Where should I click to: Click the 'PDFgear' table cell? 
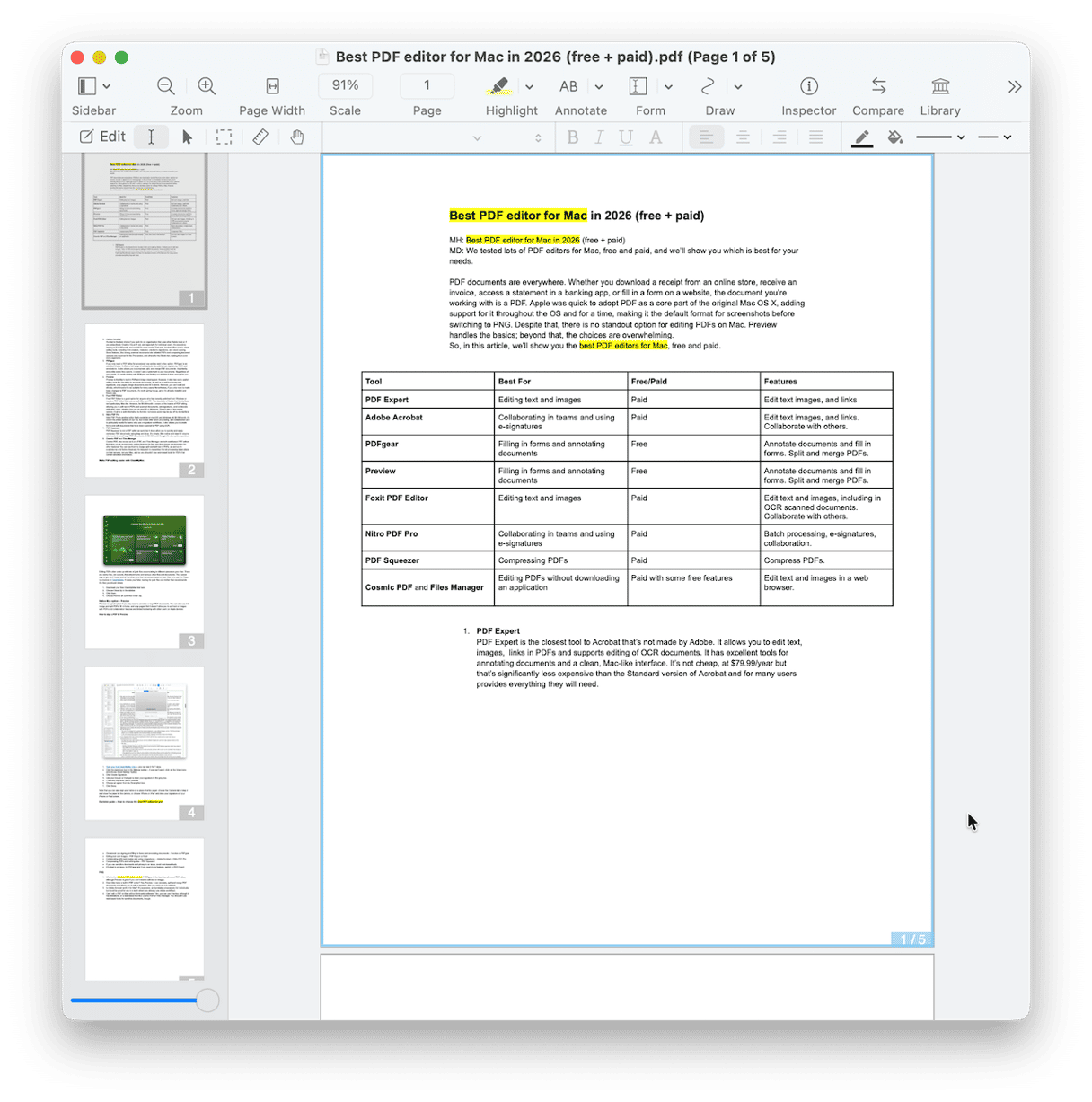coord(427,449)
